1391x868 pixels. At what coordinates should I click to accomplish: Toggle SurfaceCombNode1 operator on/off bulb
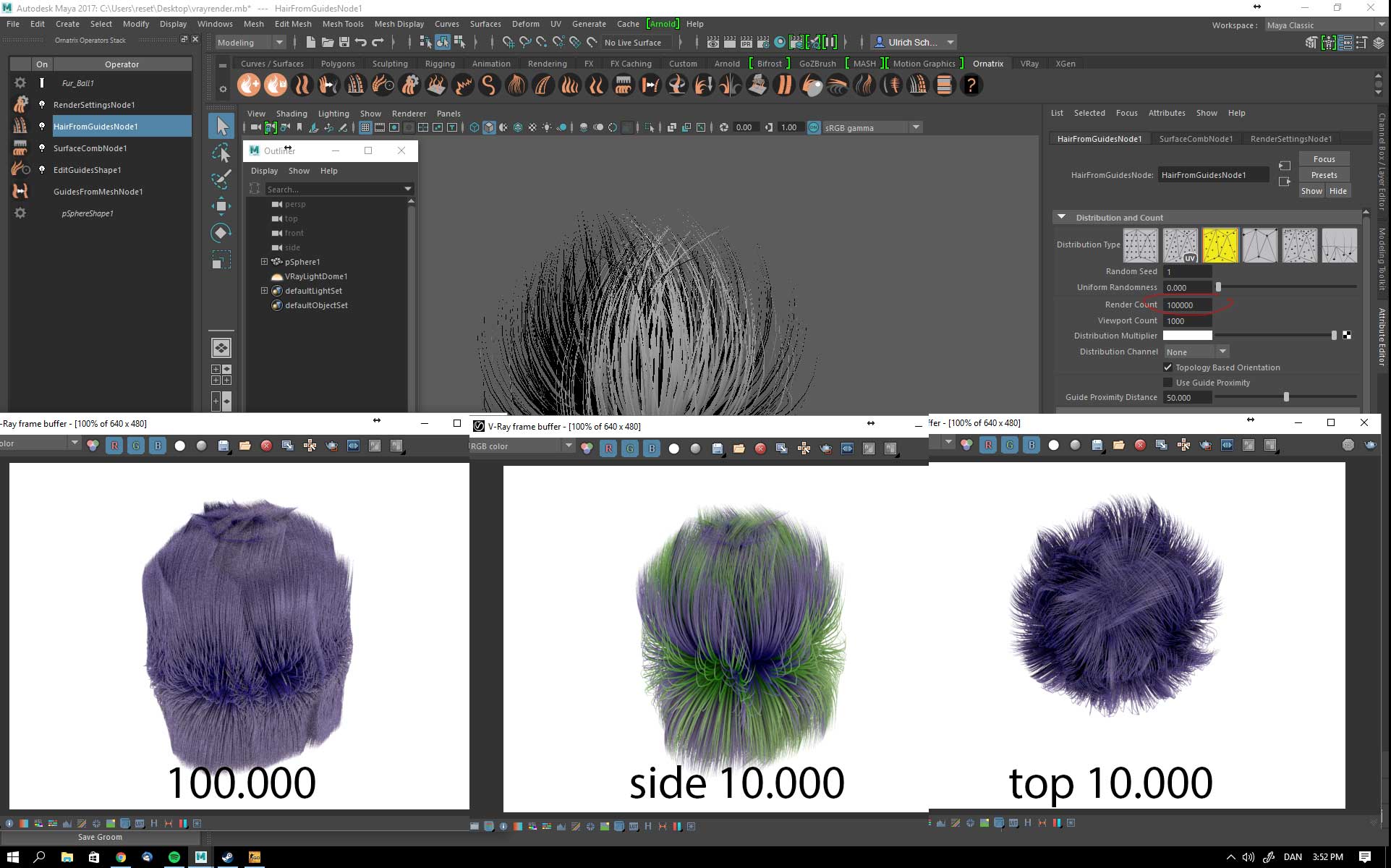[x=42, y=148]
